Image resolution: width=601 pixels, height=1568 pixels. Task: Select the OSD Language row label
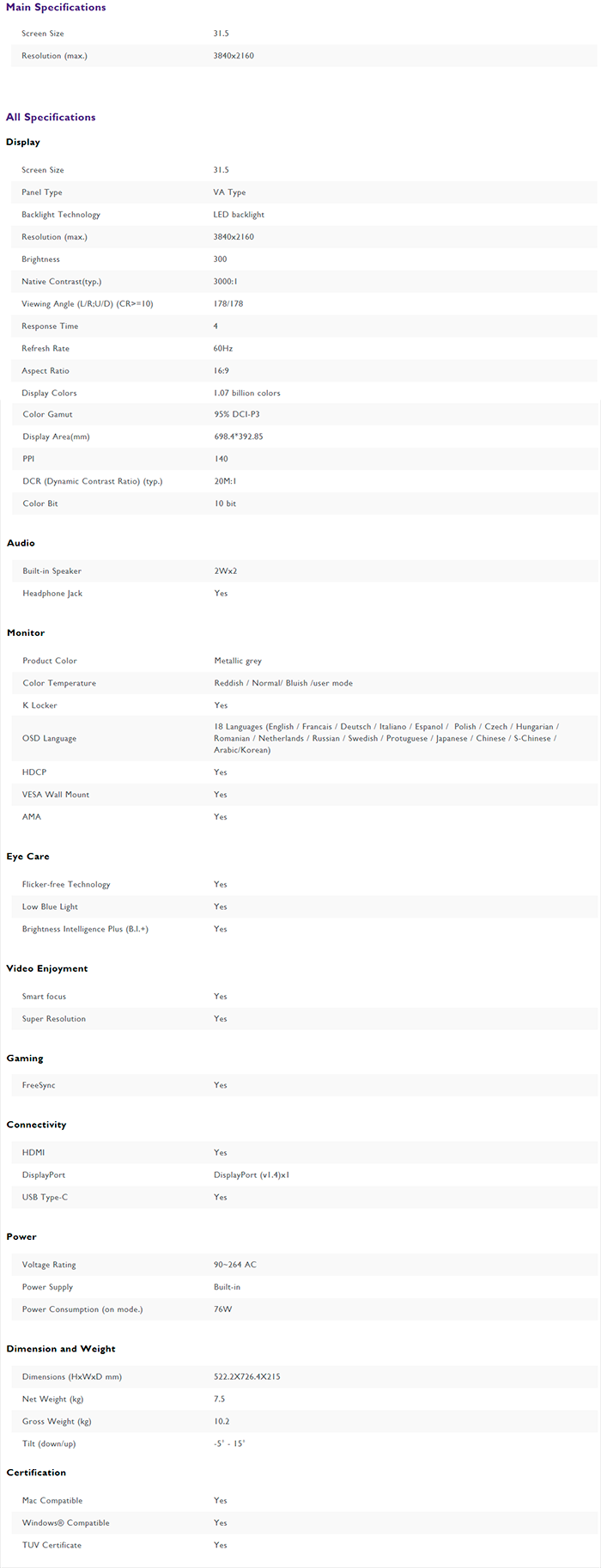50,739
